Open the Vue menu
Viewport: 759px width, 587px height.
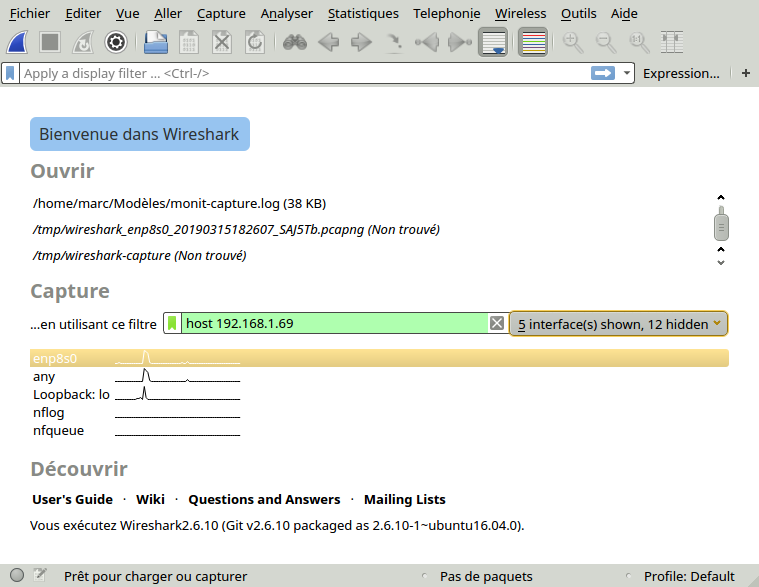(128, 14)
